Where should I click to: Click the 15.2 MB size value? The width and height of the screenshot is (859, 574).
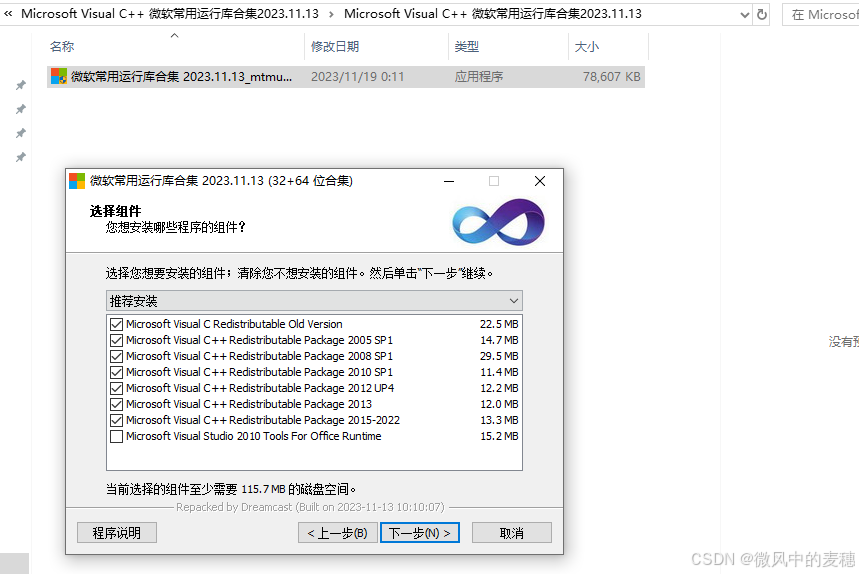click(499, 437)
